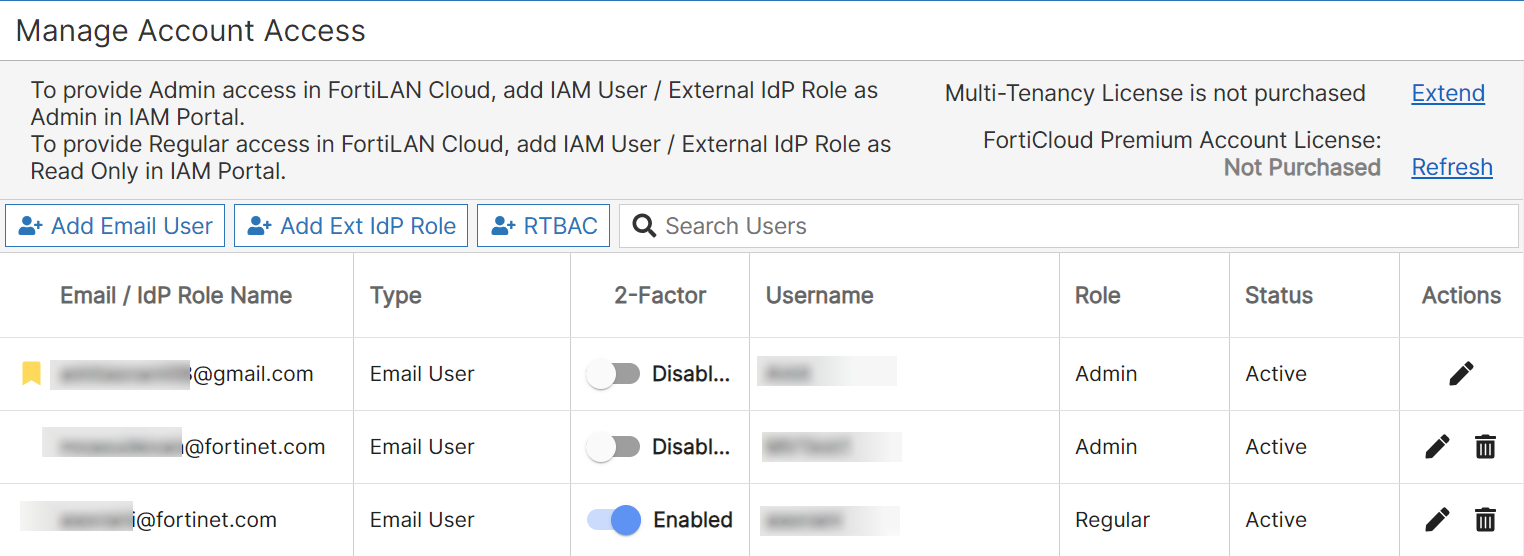Edit the gmail.com admin user
1524x556 pixels.
click(1461, 374)
